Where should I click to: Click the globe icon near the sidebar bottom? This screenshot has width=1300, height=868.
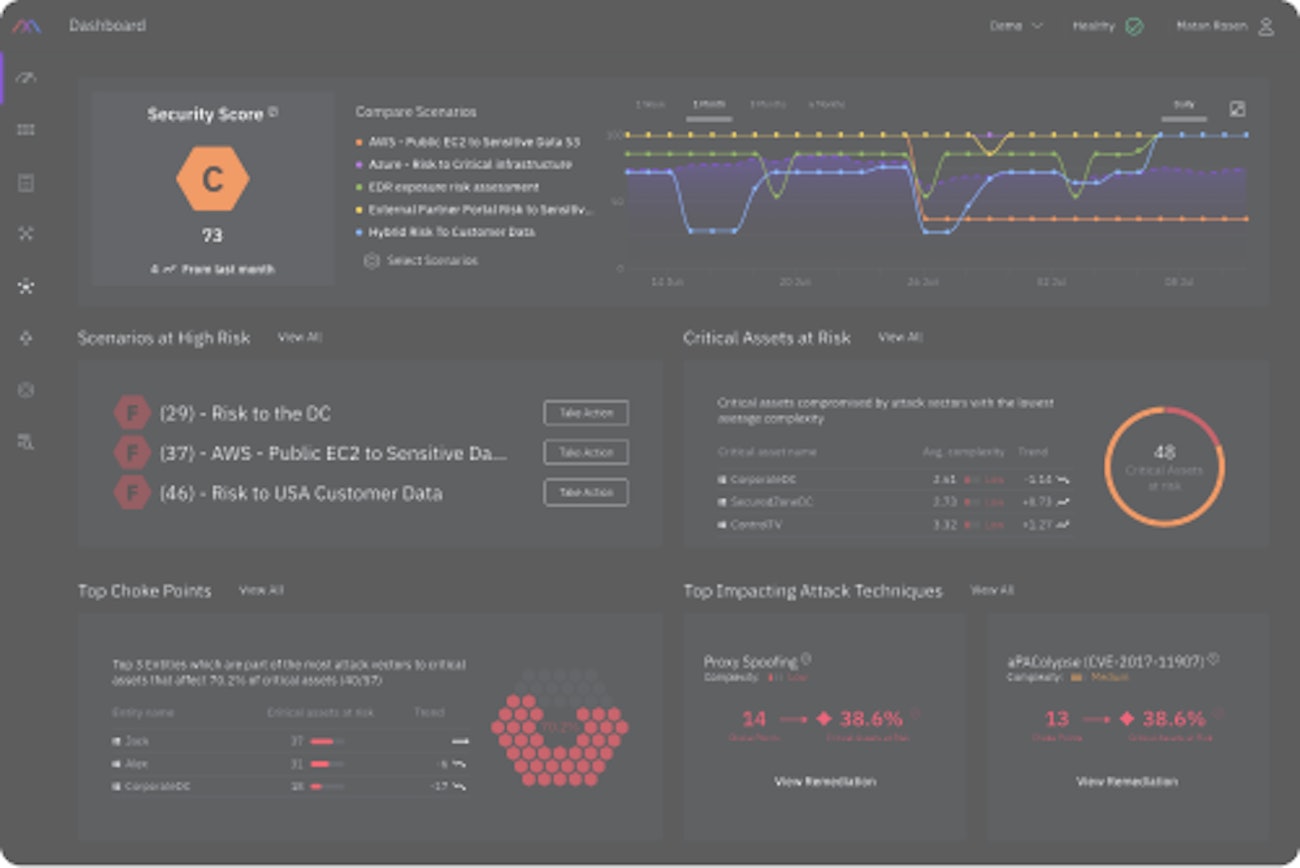27,392
